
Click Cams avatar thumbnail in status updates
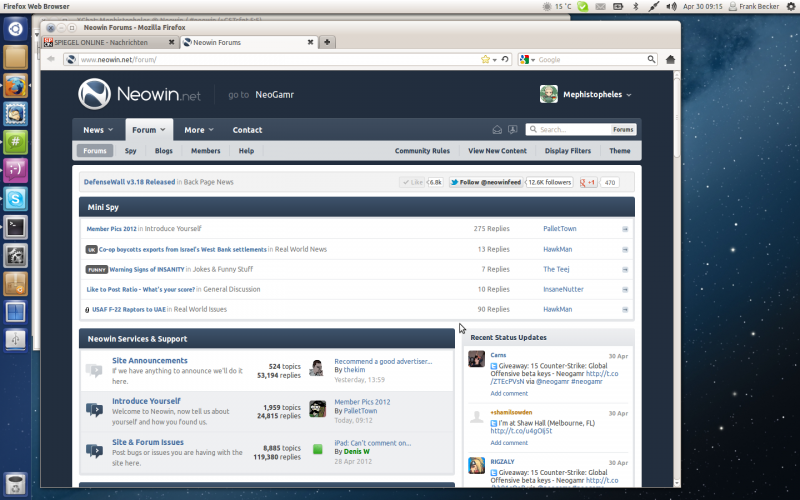pyautogui.click(x=477, y=359)
